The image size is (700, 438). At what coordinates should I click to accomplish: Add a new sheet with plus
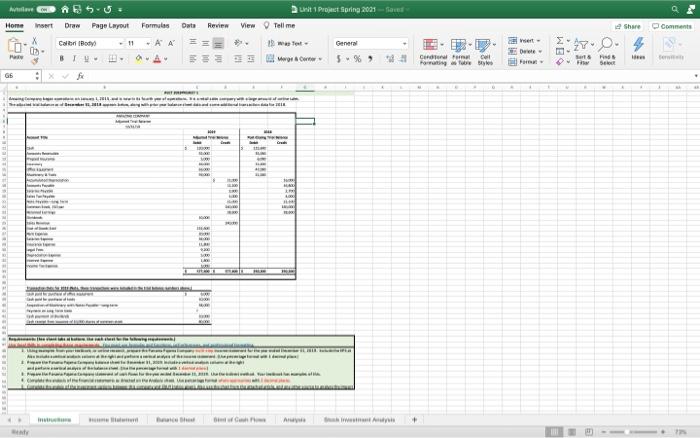pyautogui.click(x=414, y=420)
